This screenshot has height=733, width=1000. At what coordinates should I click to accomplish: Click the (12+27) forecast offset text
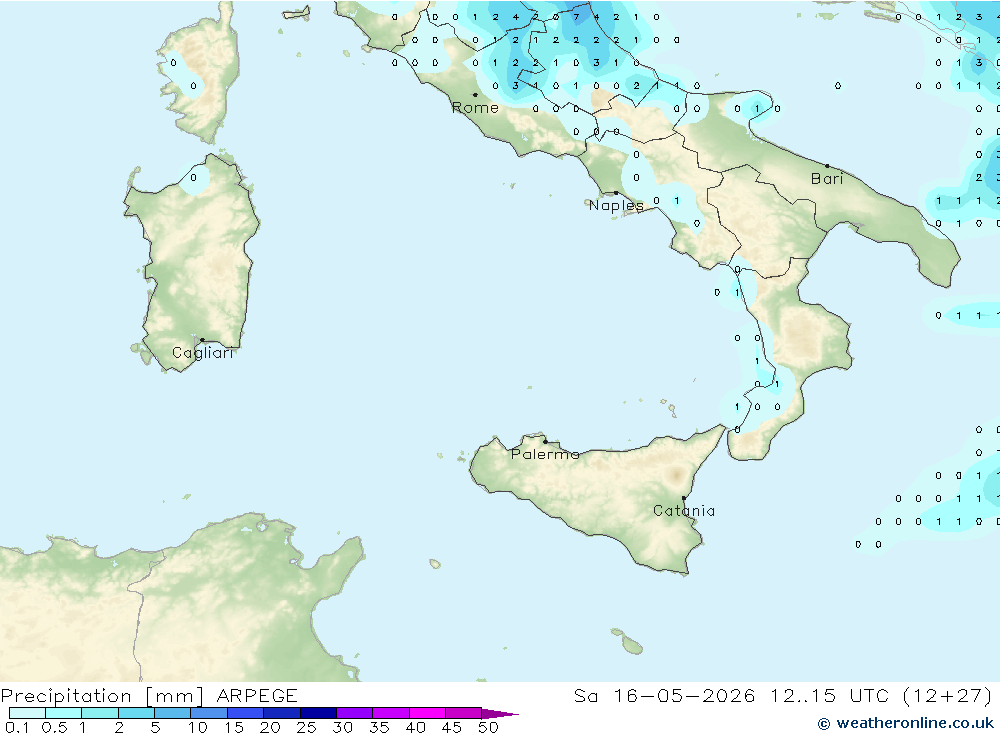[x=948, y=696]
